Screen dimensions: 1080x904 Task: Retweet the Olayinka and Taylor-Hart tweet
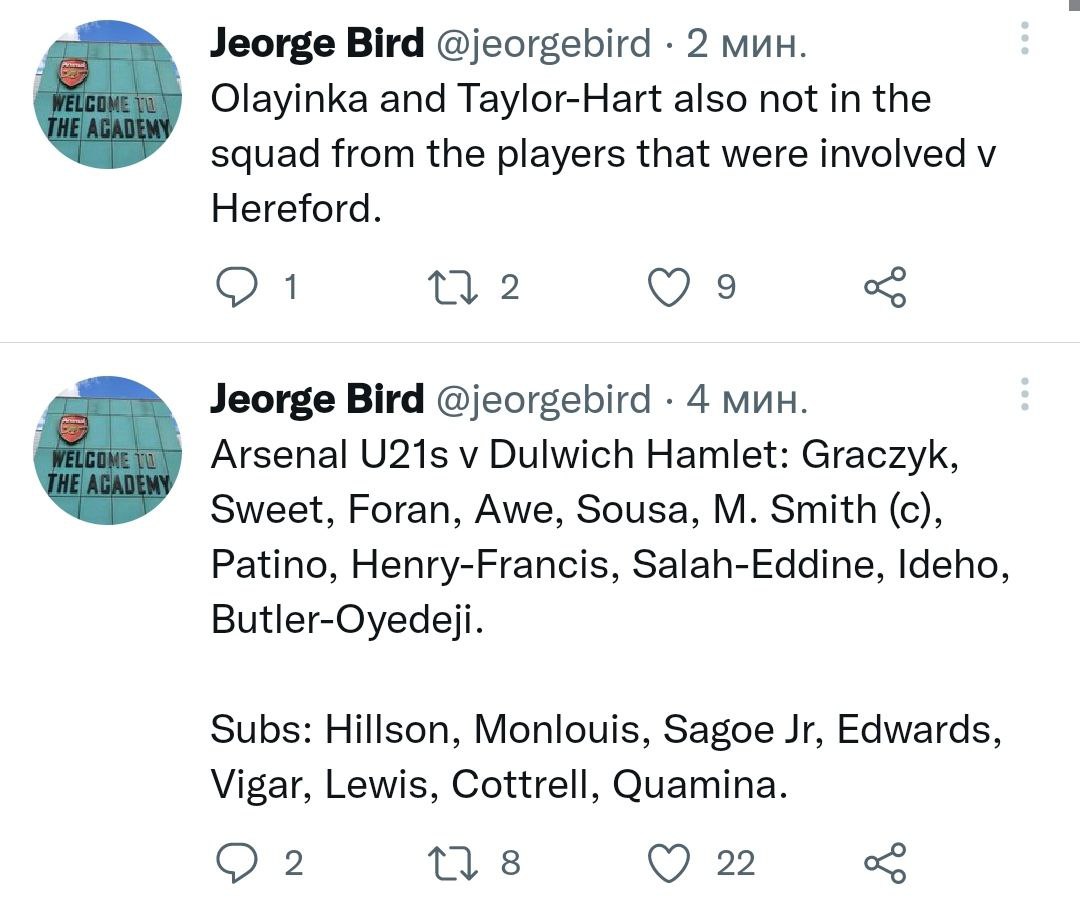pyautogui.click(x=439, y=288)
